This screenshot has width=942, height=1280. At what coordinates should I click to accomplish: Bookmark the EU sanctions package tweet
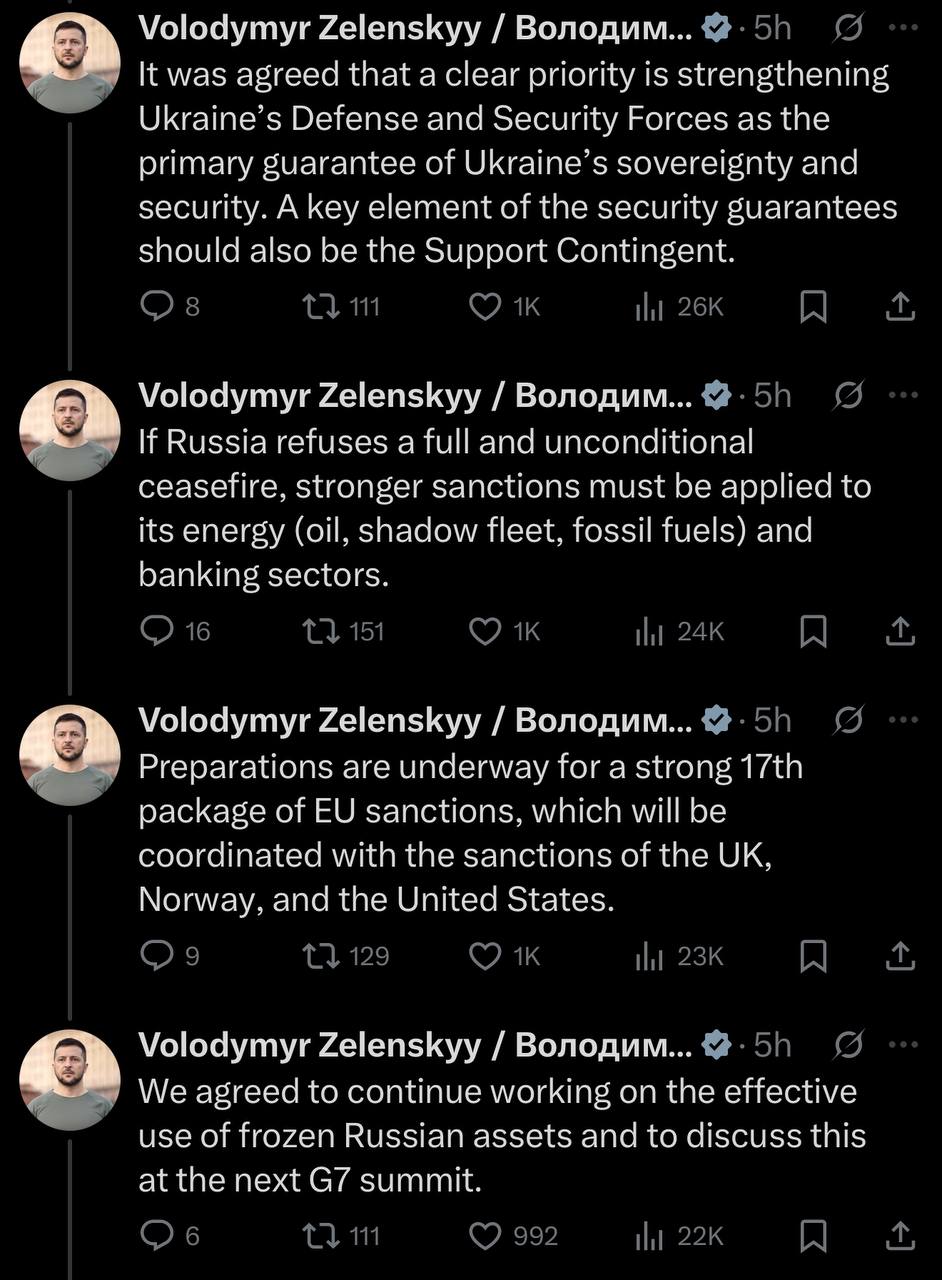tap(814, 956)
